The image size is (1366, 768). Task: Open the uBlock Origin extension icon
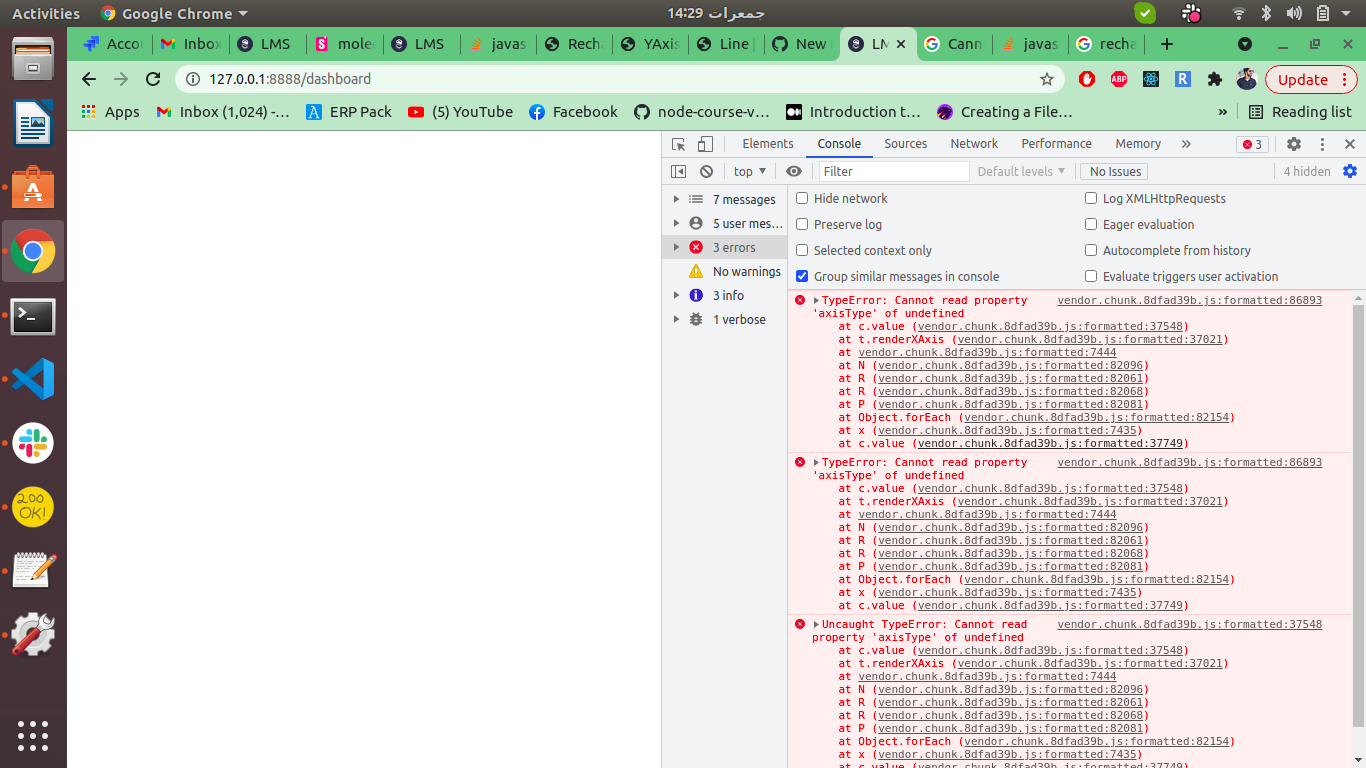tap(1087, 77)
